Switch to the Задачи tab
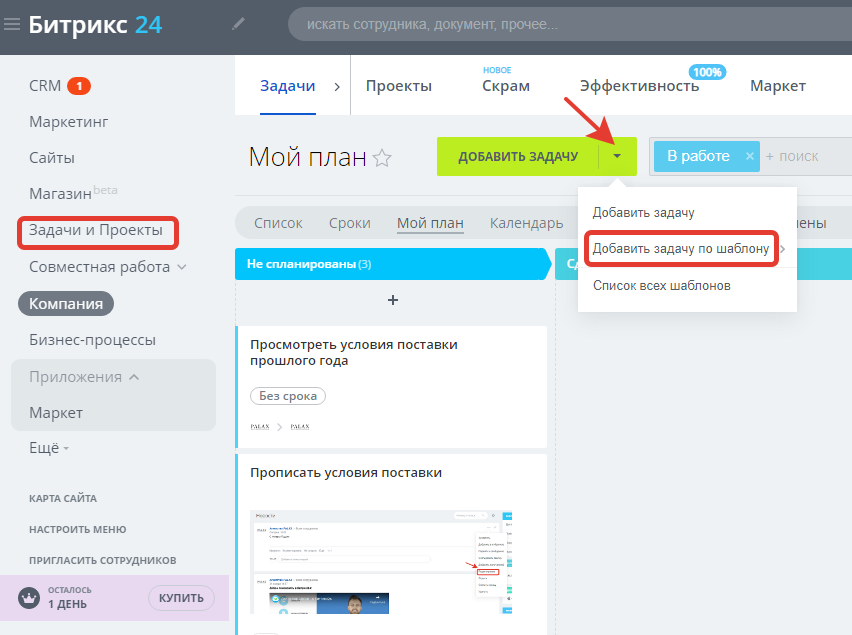 point(287,86)
